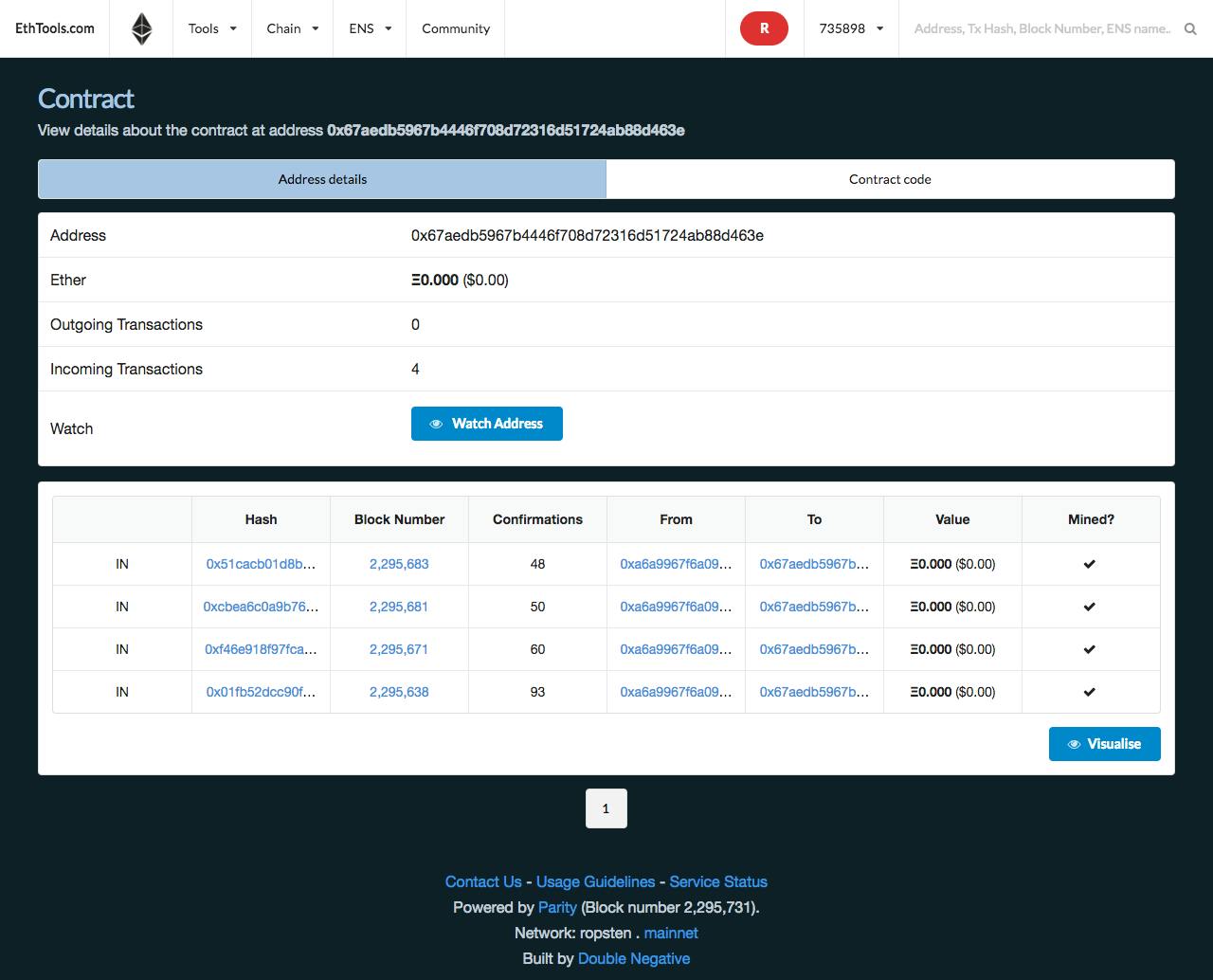Open transaction hash 0xcbea6c0a9b76…

[x=261, y=607]
